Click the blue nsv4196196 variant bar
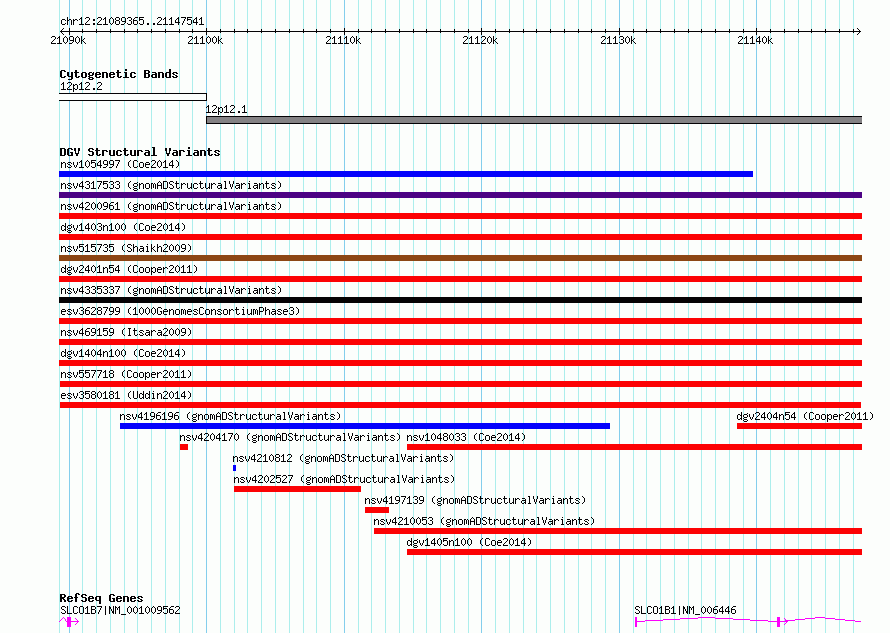Screen dimensions: 890x633 click(x=365, y=426)
